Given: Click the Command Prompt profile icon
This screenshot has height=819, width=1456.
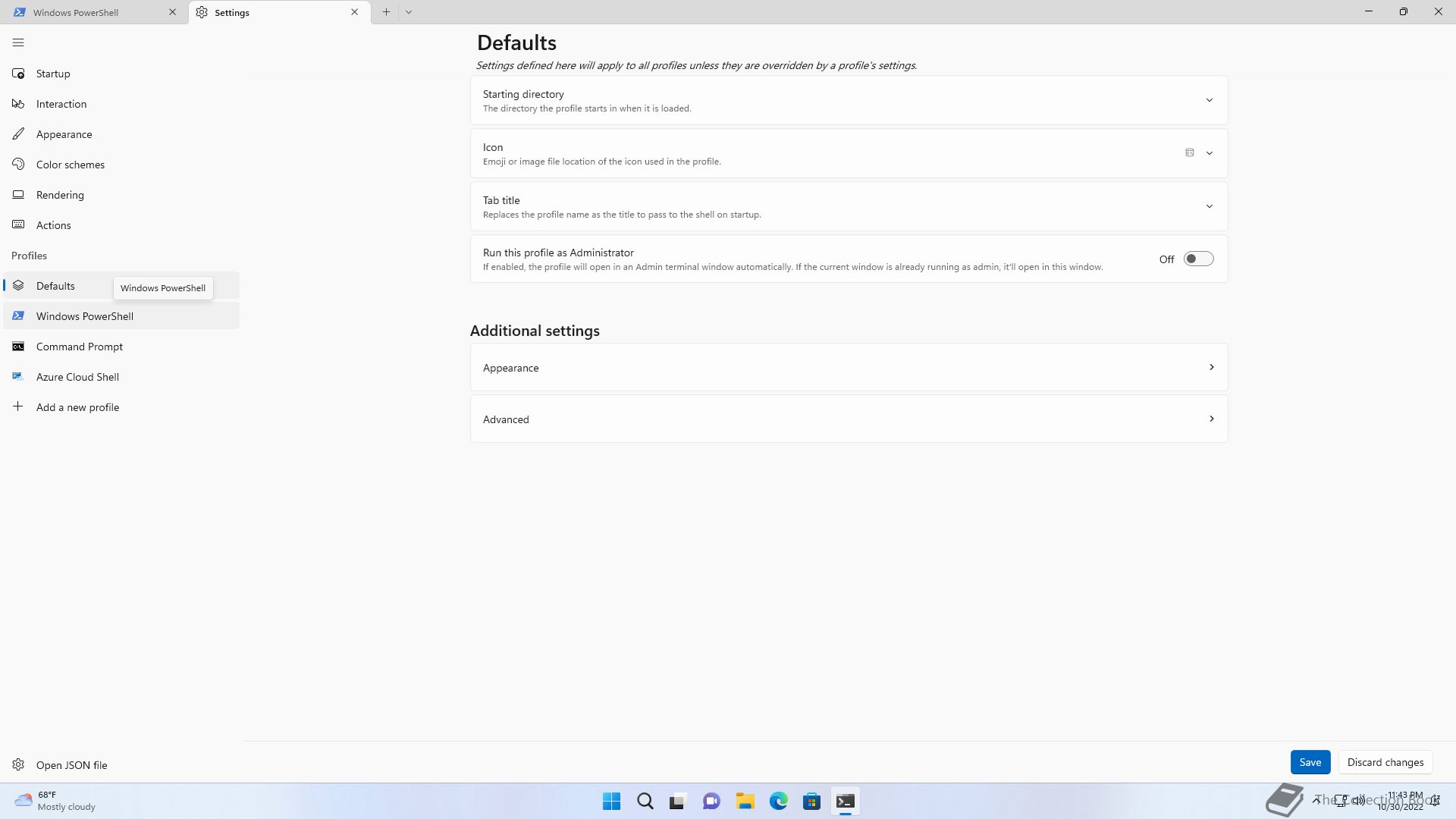Looking at the screenshot, I should 18,347.
